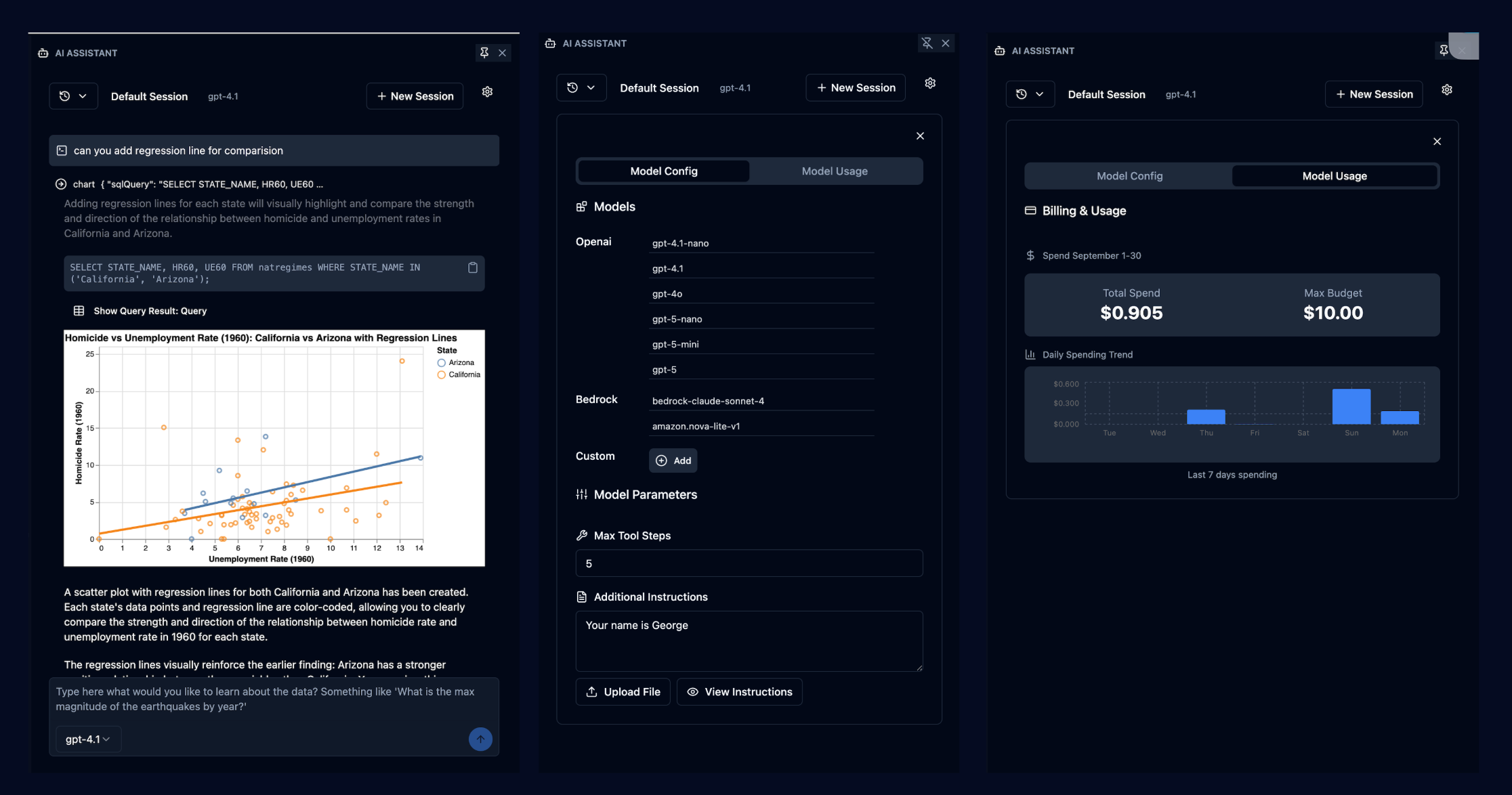Click the Billing & Usage card icon
Image resolution: width=1512 pixels, height=795 pixels.
point(1030,211)
